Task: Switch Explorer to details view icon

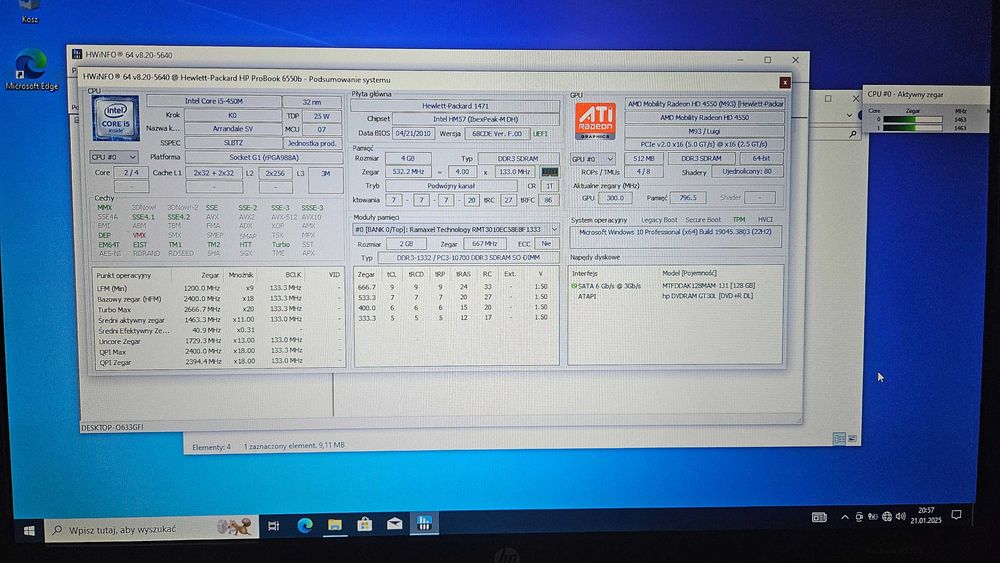Action: (x=839, y=438)
